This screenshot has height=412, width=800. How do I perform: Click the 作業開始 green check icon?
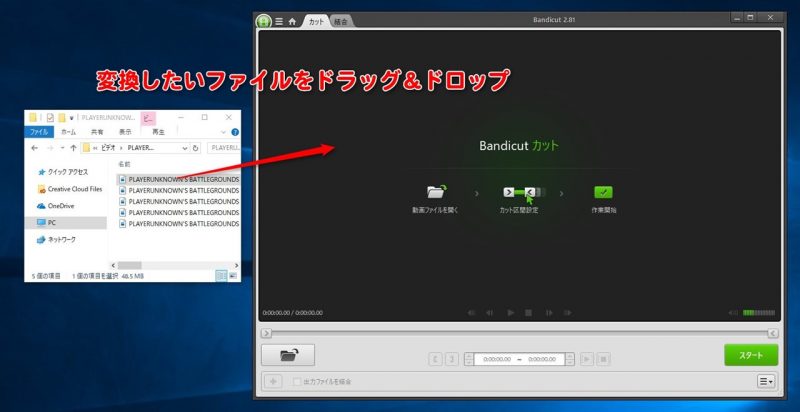[603, 192]
